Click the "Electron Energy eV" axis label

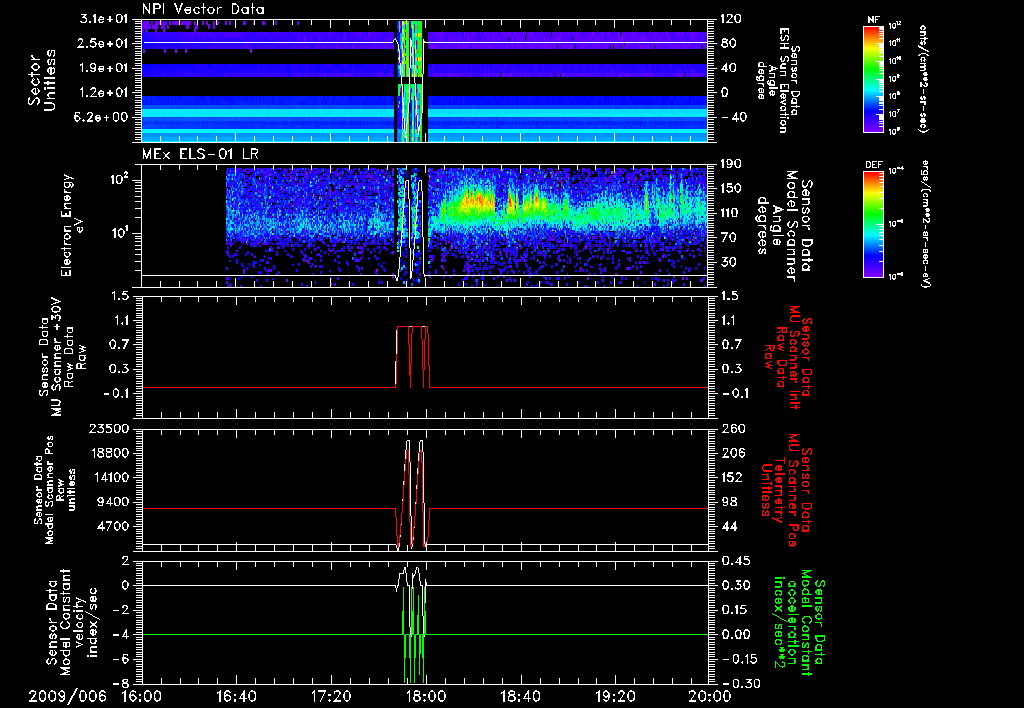73,225
